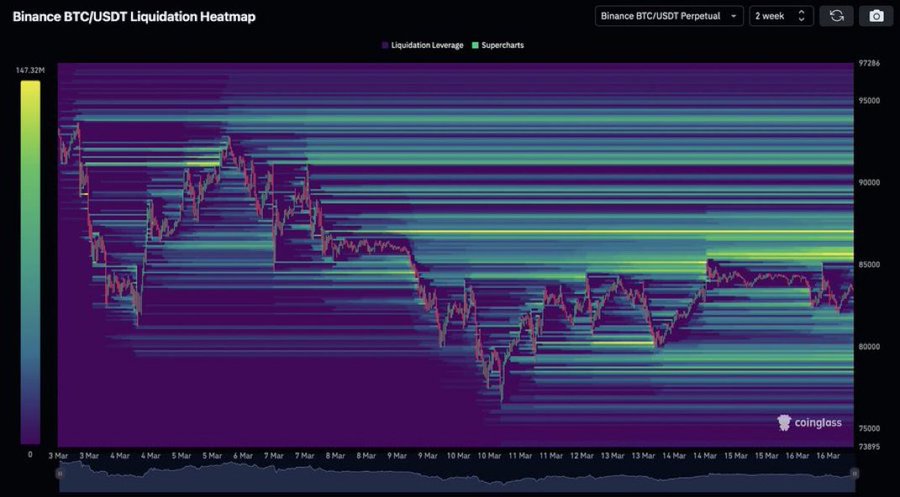900x497 pixels.
Task: Take a chart snapshot with the camera button
Action: point(876,16)
